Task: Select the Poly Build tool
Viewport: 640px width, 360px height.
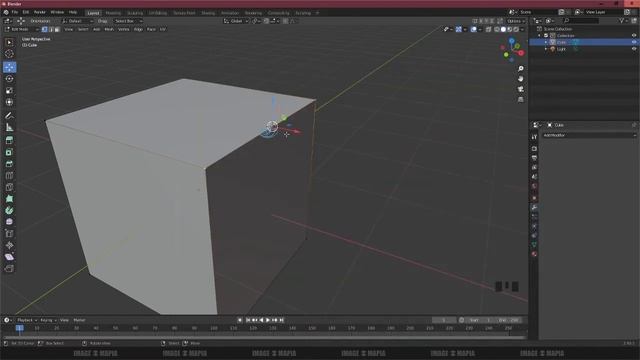Action: point(9,199)
